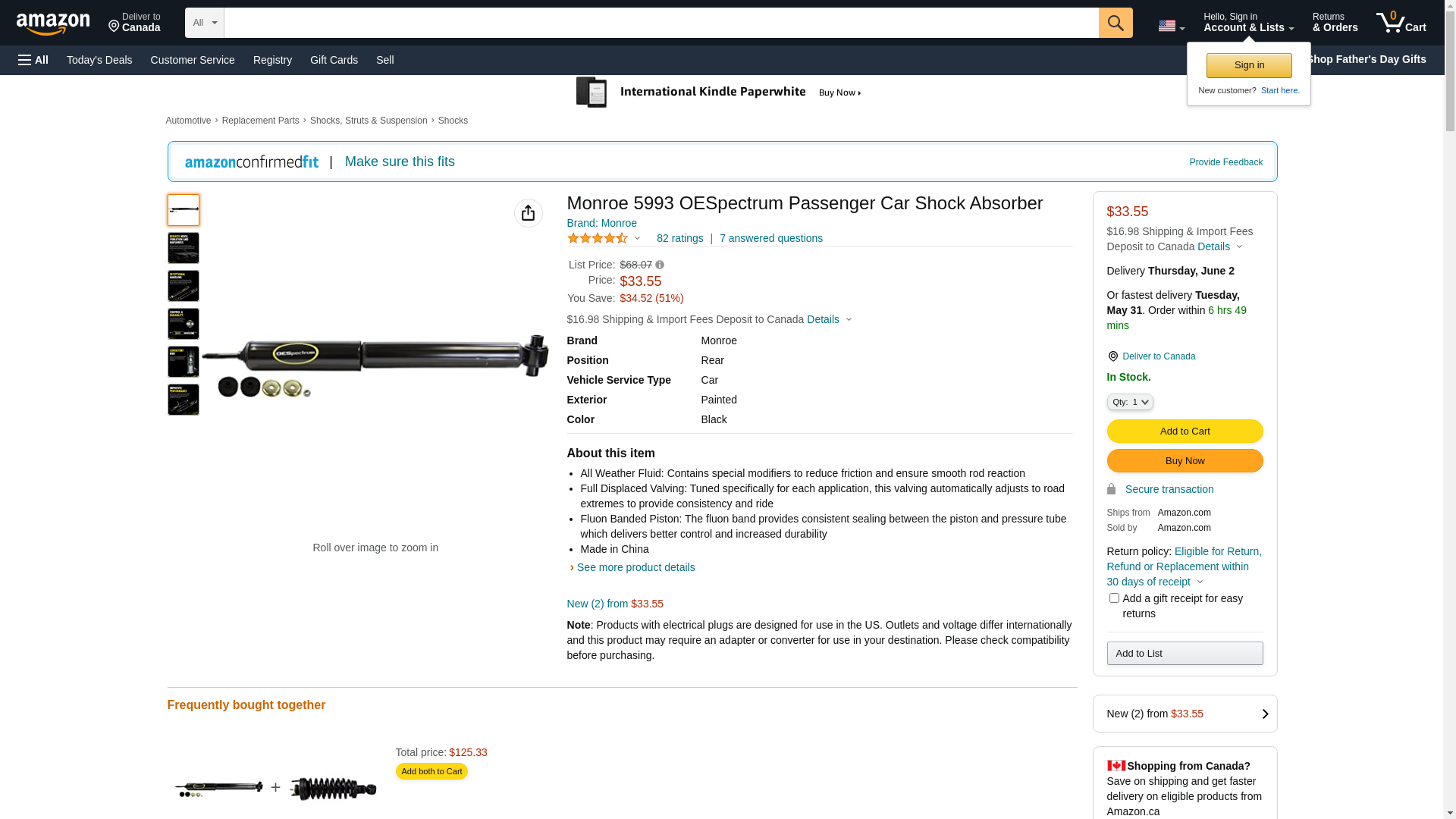Open the Qty quantity dropdown
Screen dimensions: 1456x819
point(1130,402)
